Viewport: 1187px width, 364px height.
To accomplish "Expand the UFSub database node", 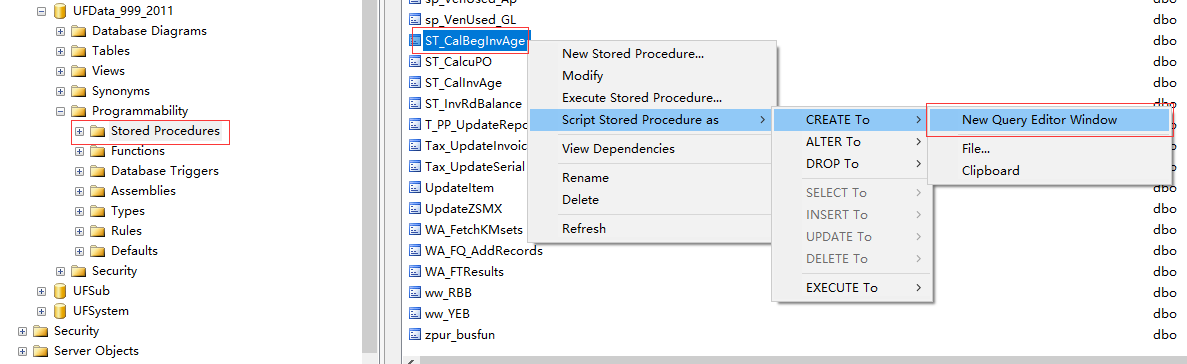I will 42,291.
